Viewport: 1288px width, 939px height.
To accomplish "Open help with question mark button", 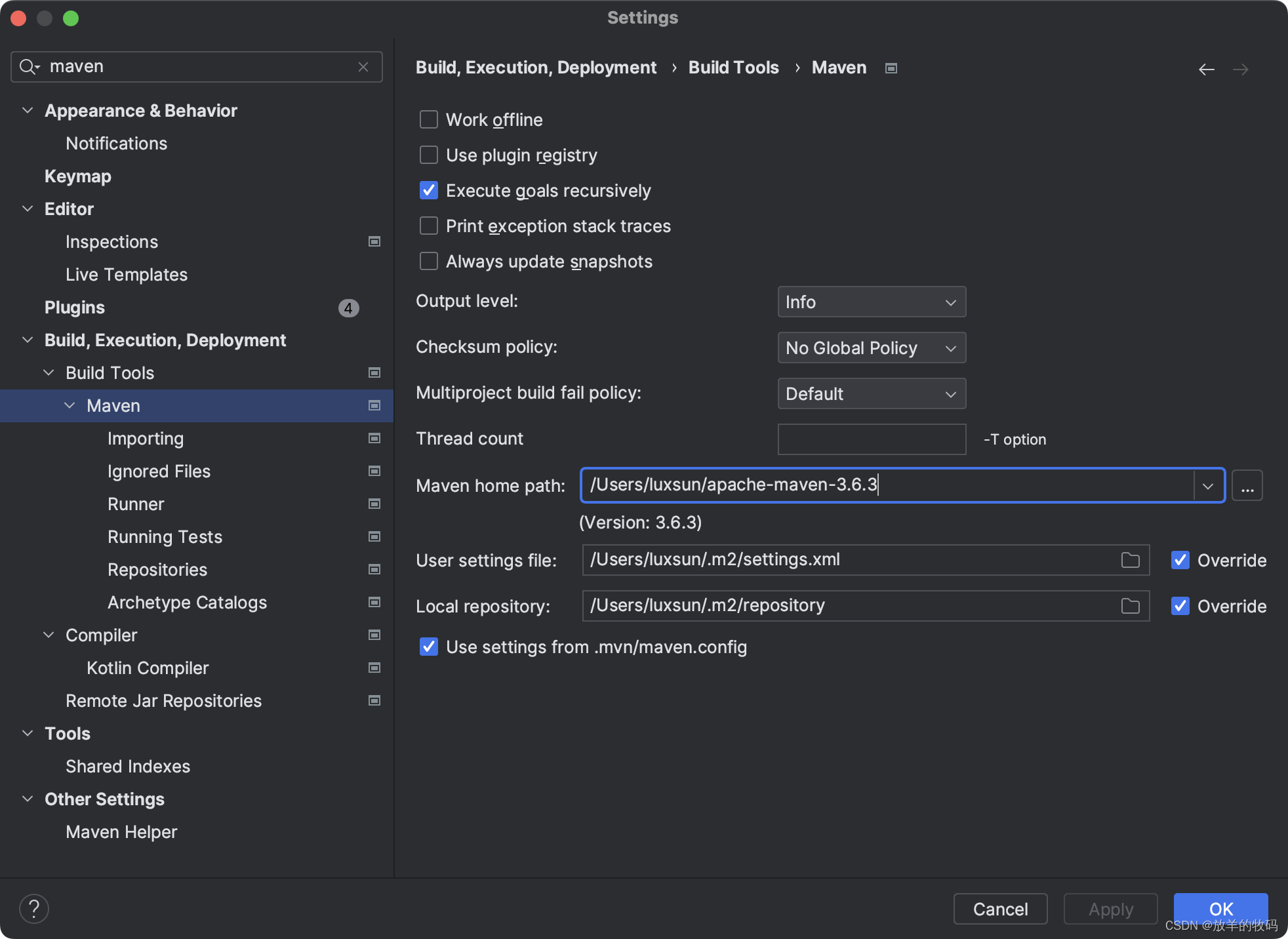I will pyautogui.click(x=34, y=909).
